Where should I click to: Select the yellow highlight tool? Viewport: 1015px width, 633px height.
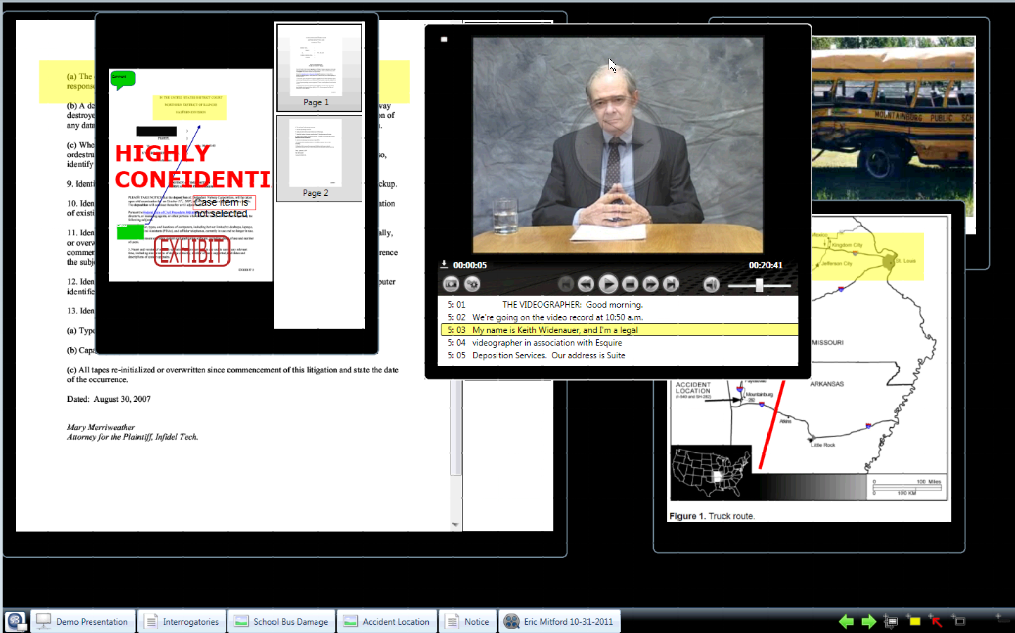click(x=914, y=621)
